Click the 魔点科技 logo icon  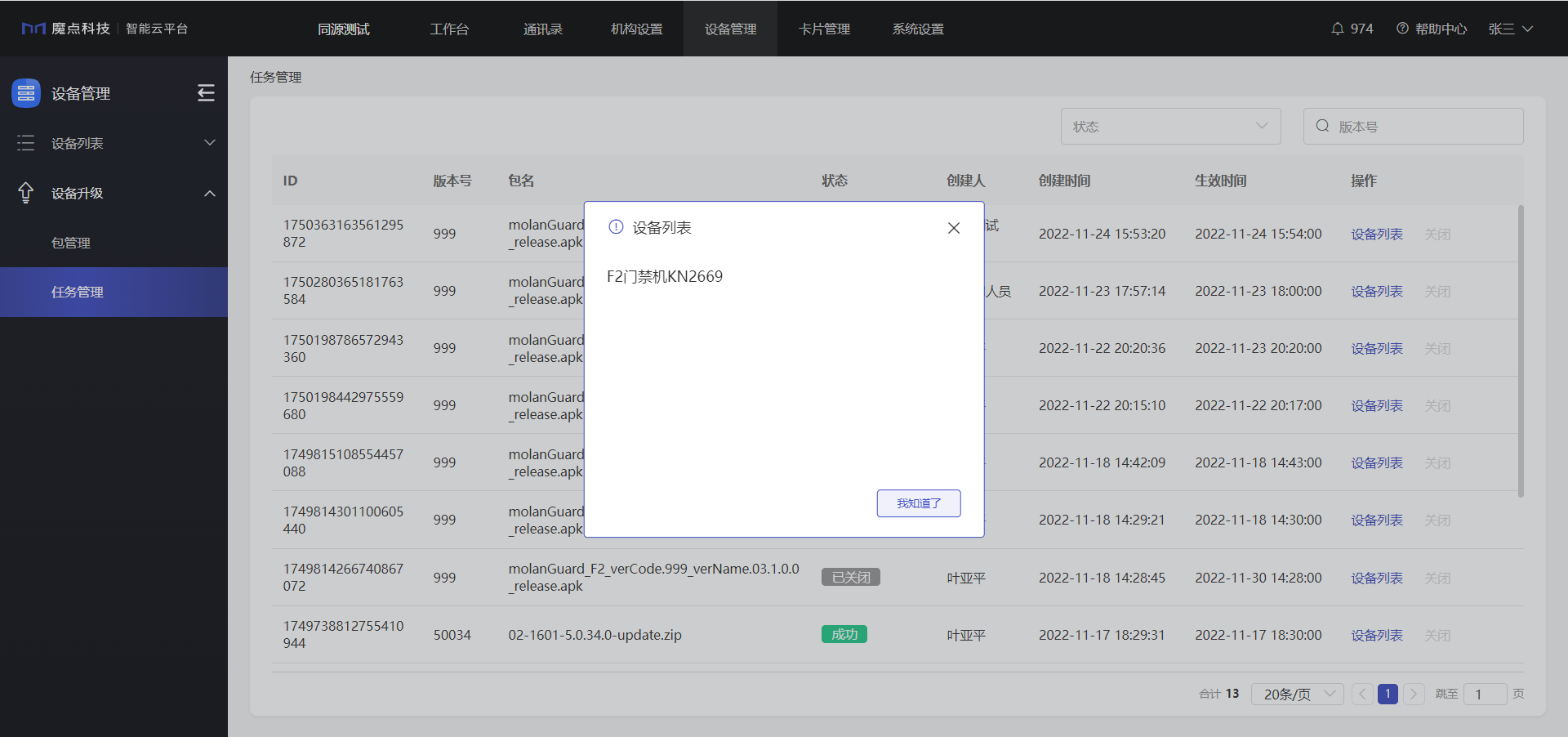pyautogui.click(x=33, y=29)
